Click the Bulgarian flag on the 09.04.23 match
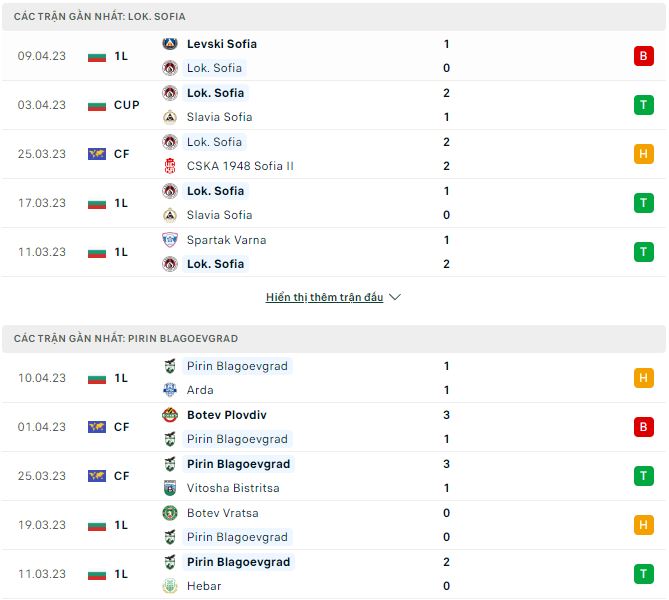This screenshot has width=669, height=600. click(x=97, y=56)
